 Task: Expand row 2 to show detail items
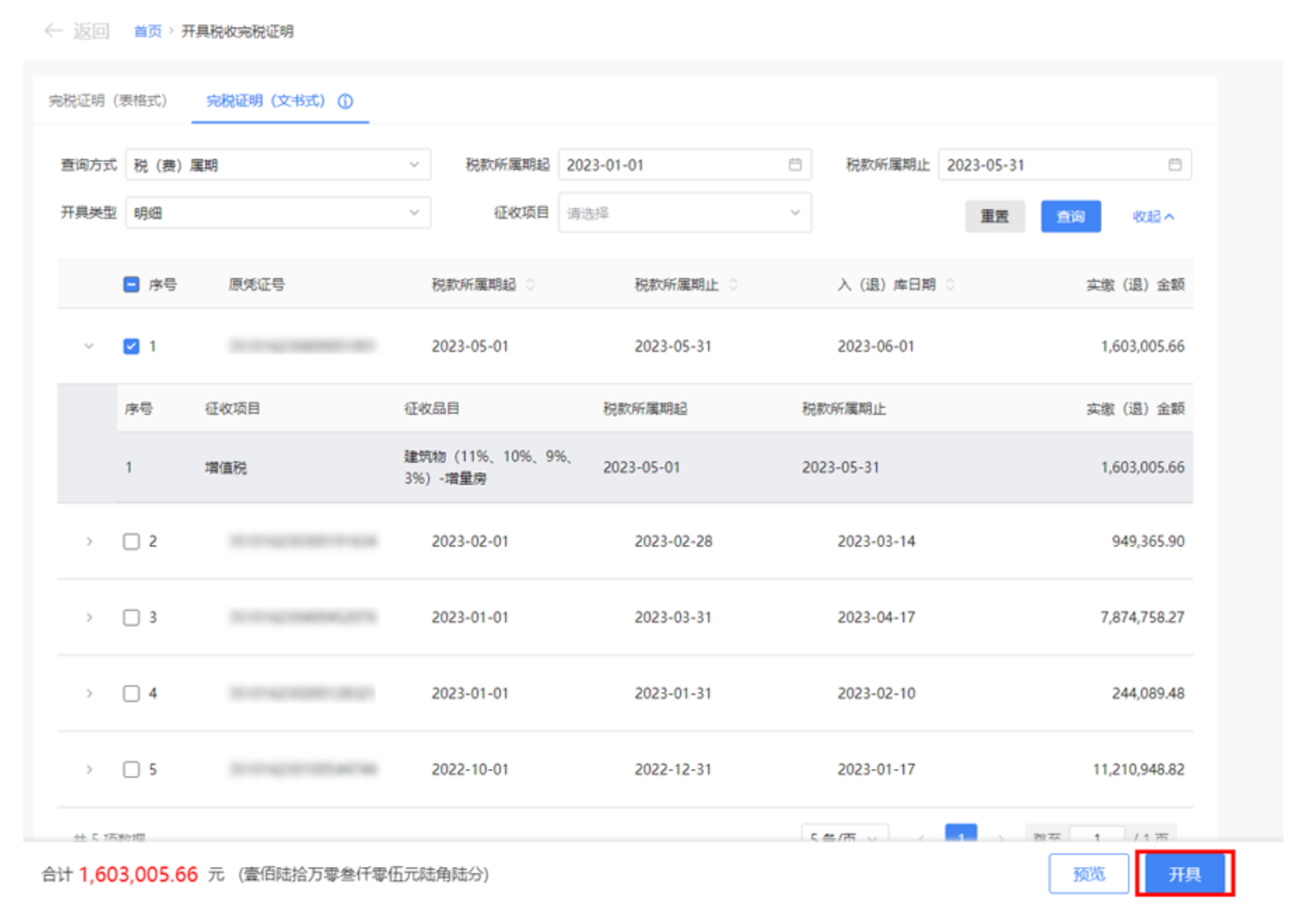pyautogui.click(x=89, y=541)
